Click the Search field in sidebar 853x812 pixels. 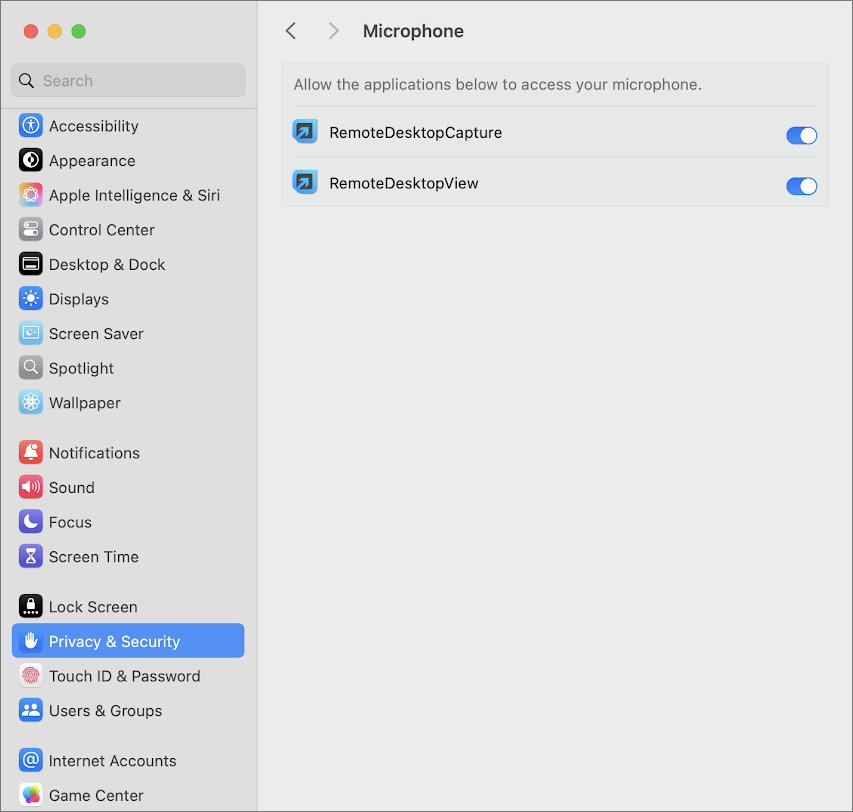point(128,81)
